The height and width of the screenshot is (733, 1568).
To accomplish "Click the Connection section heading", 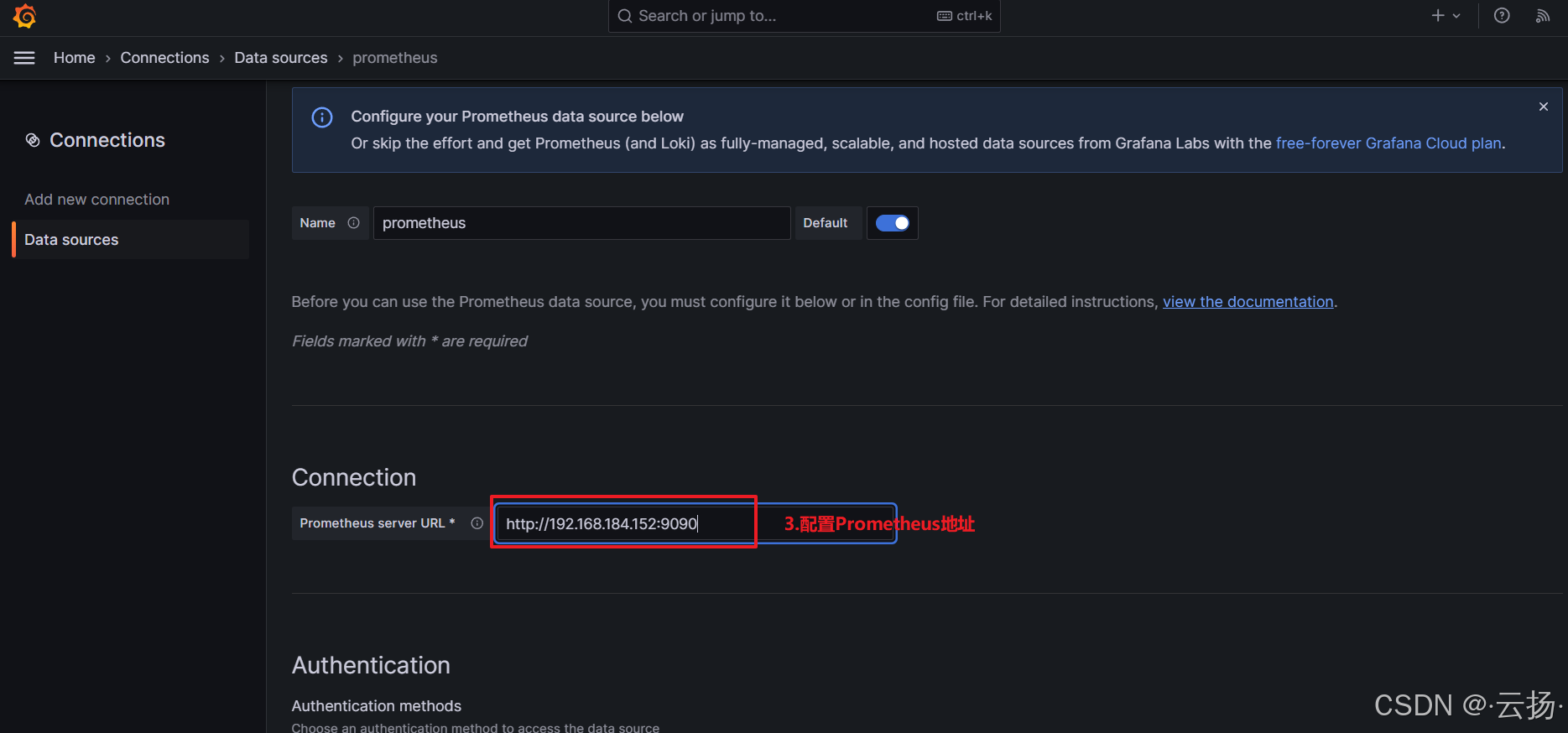I will (354, 477).
